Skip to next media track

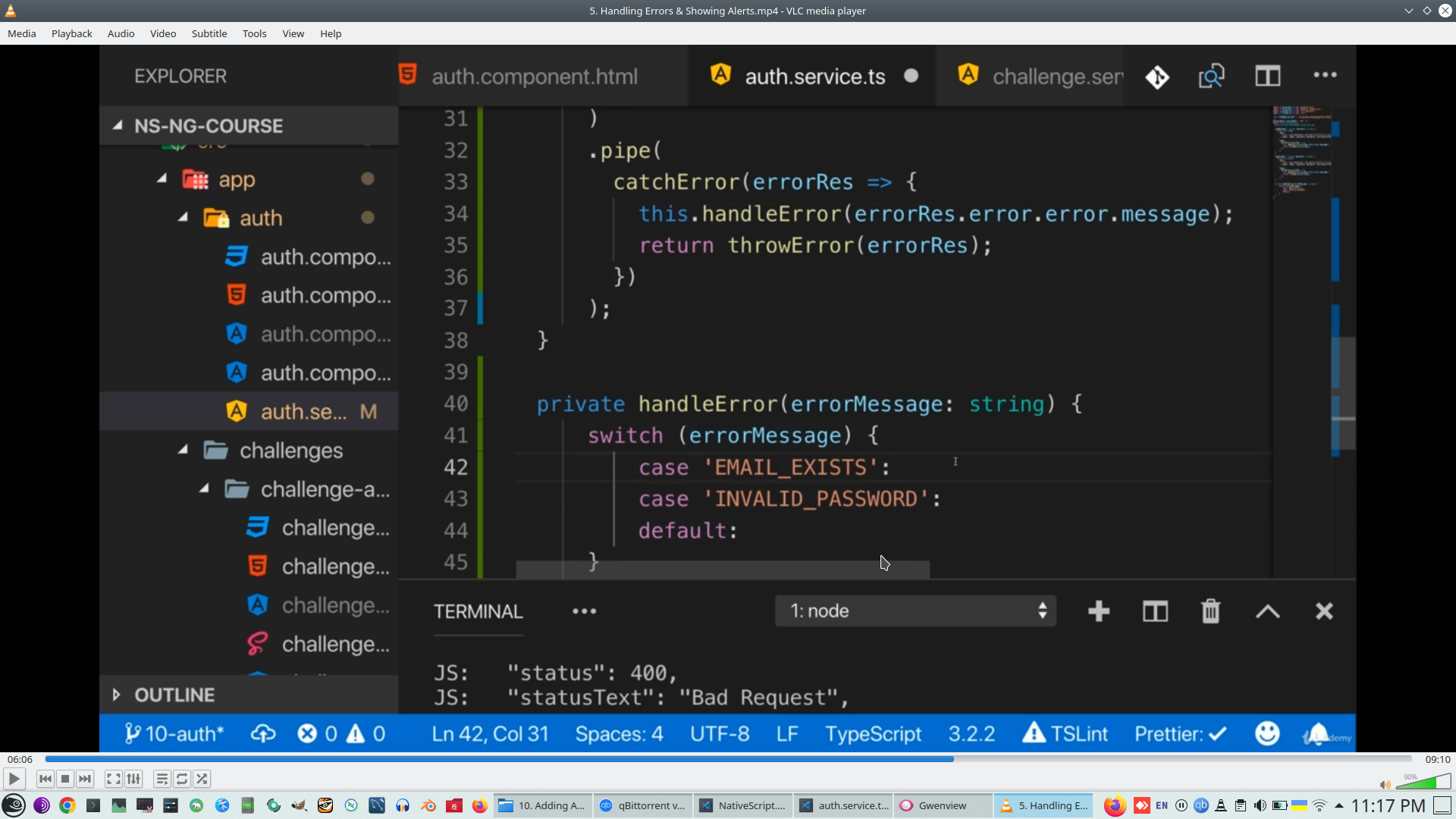[x=85, y=779]
